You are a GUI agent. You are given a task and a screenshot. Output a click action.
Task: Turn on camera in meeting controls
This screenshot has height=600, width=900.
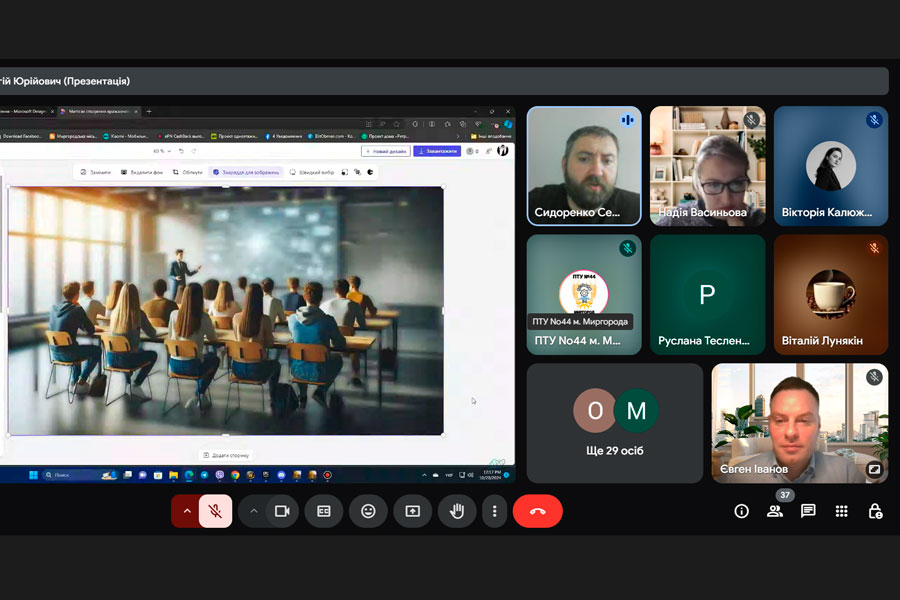click(282, 511)
